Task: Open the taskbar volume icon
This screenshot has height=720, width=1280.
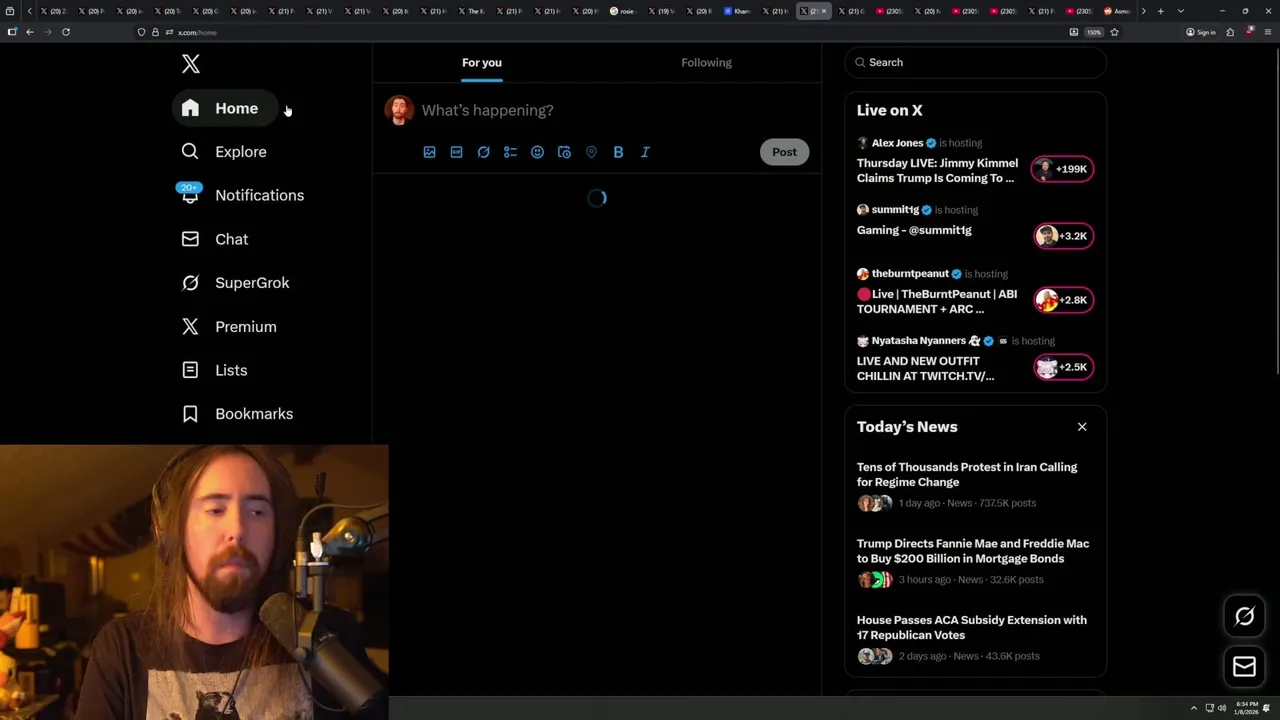Action: point(1221,708)
